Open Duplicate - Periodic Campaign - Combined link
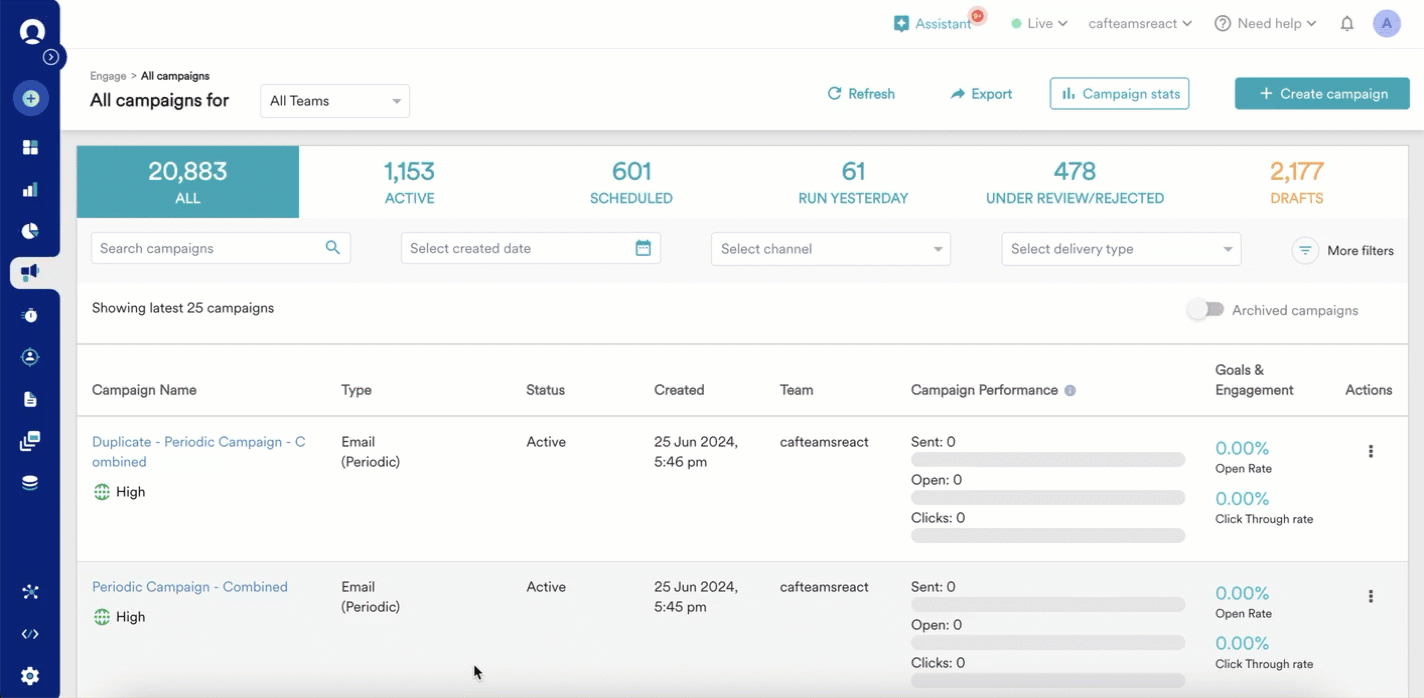This screenshot has width=1424, height=698. point(199,452)
